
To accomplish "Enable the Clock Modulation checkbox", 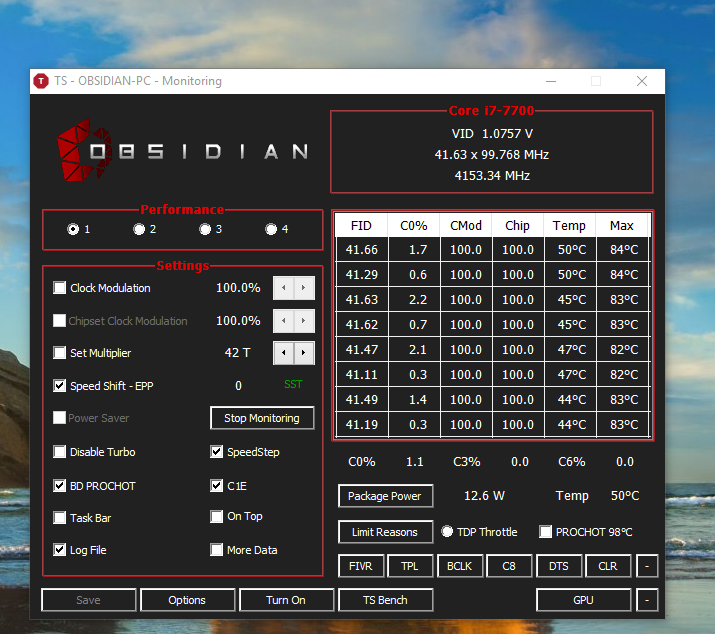I will tap(59, 288).
